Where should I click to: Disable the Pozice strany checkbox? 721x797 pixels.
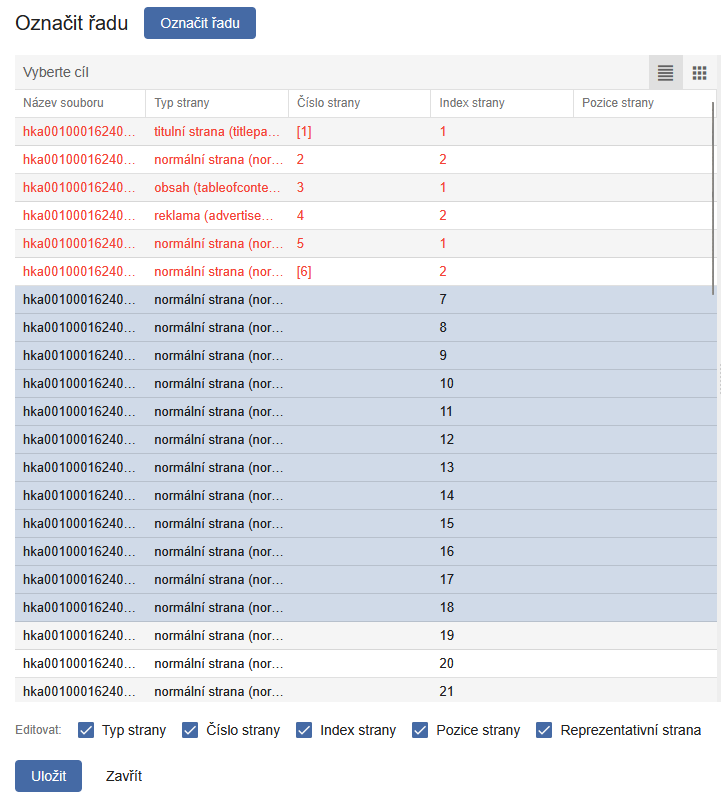pos(420,730)
